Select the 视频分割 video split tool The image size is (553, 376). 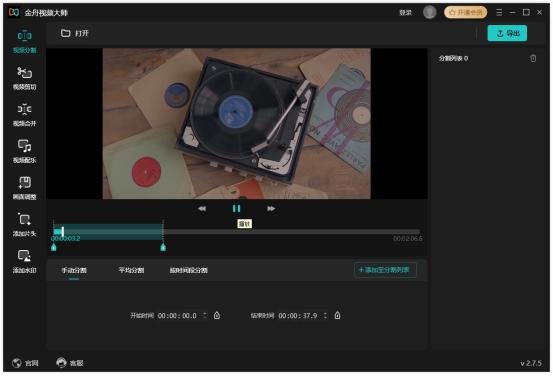pyautogui.click(x=24, y=41)
